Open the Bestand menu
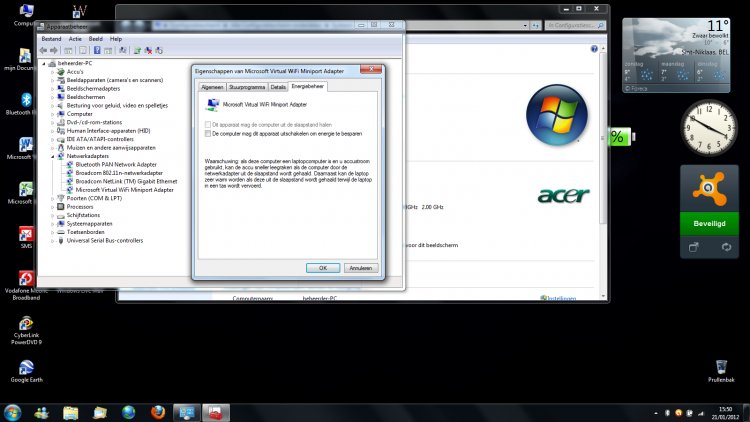This screenshot has width=750, height=422. [x=51, y=38]
